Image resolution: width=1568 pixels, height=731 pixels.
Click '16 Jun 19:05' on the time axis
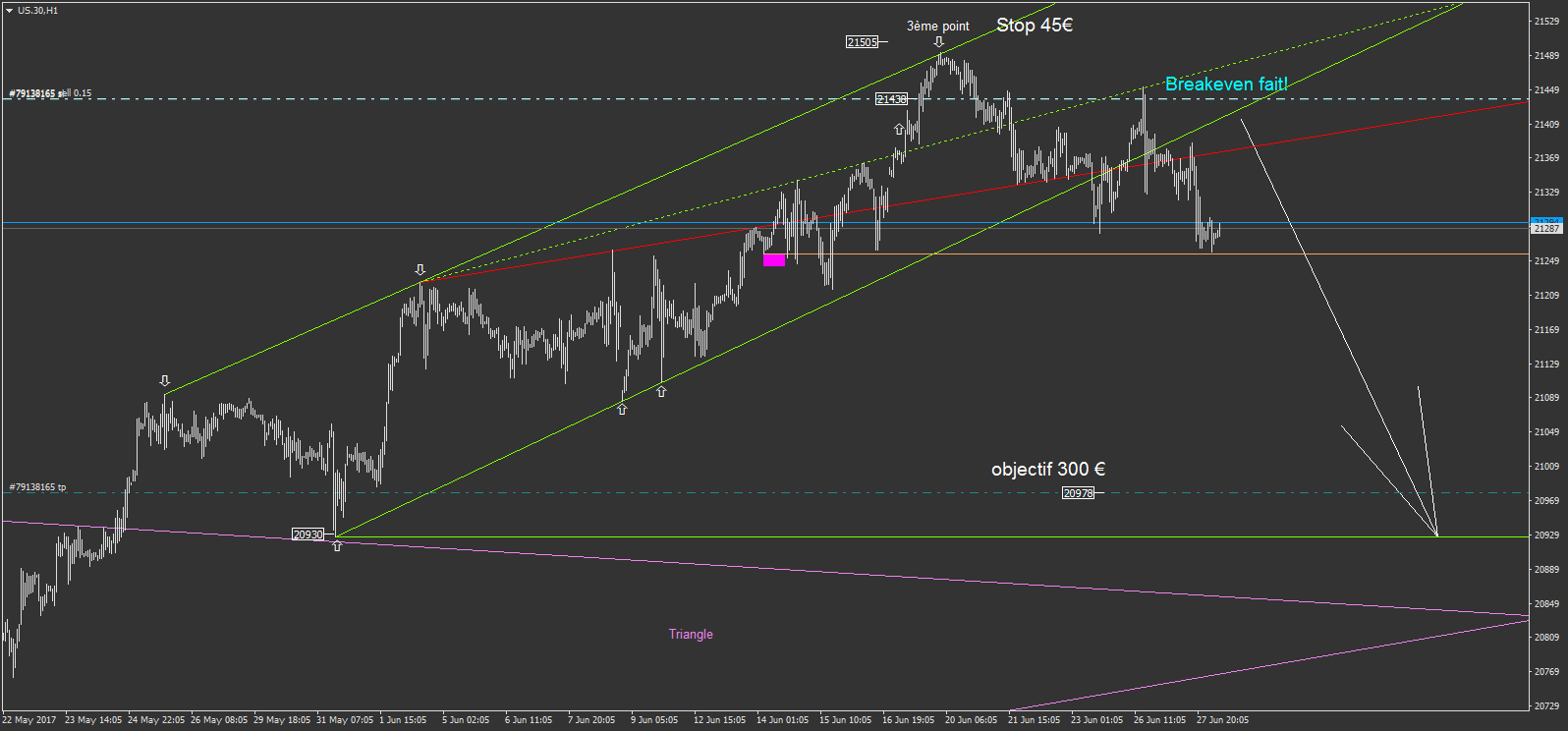click(908, 720)
